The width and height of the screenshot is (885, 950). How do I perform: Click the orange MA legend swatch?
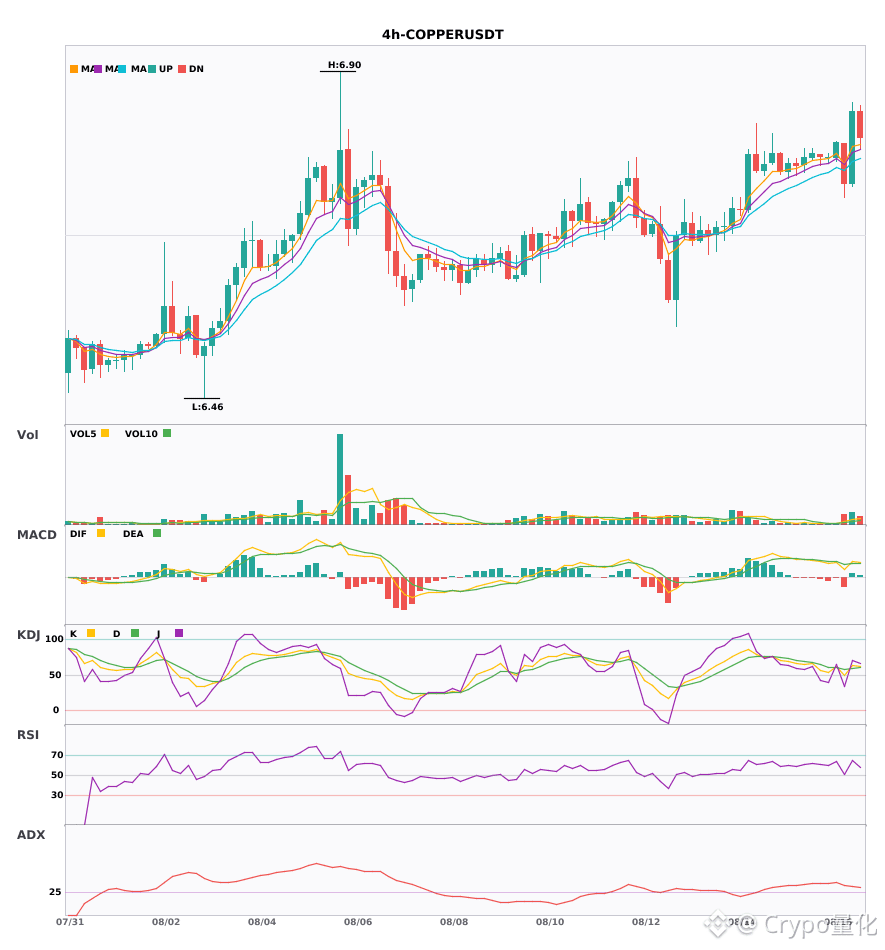point(74,69)
